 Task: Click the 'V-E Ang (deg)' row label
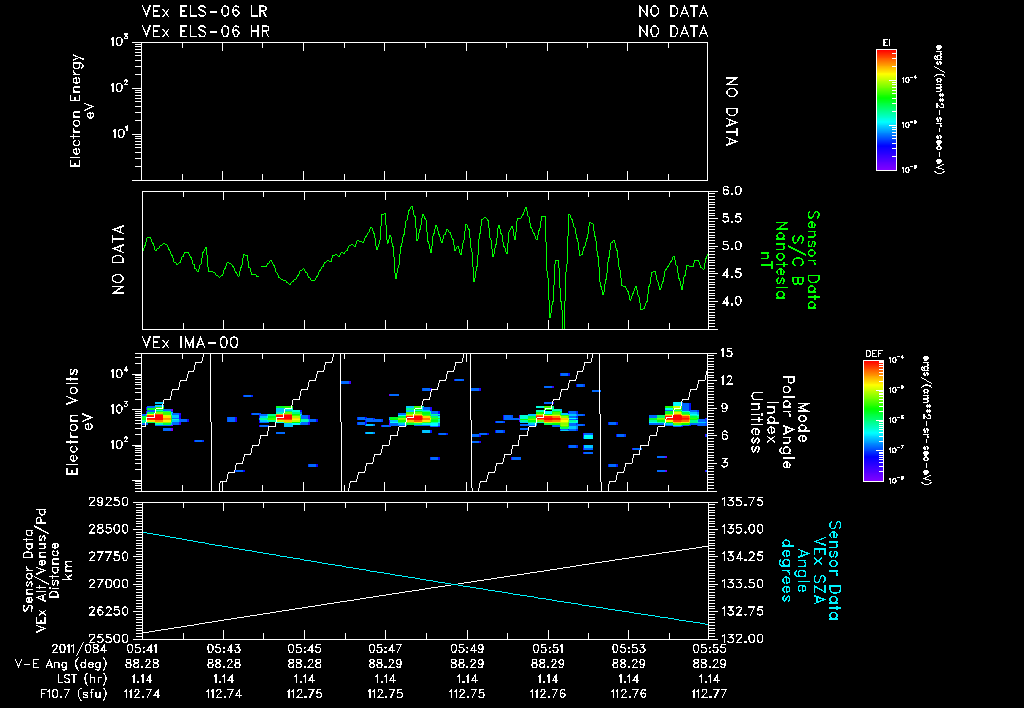pyautogui.click(x=61, y=664)
